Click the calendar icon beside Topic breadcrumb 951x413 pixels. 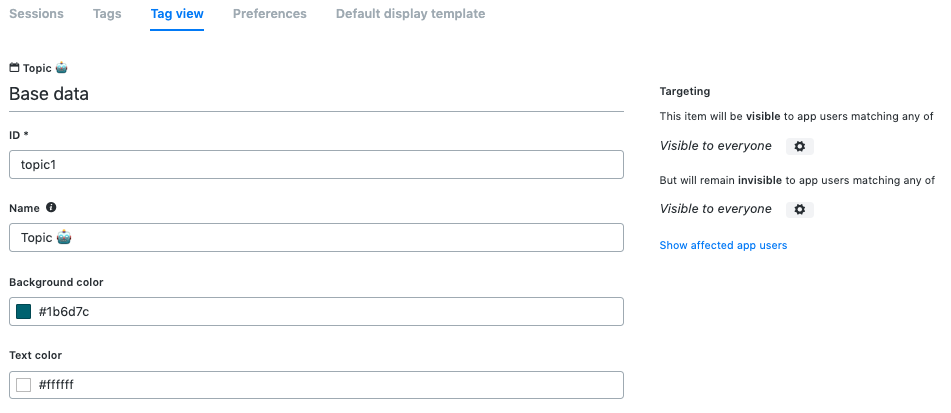[x=15, y=68]
